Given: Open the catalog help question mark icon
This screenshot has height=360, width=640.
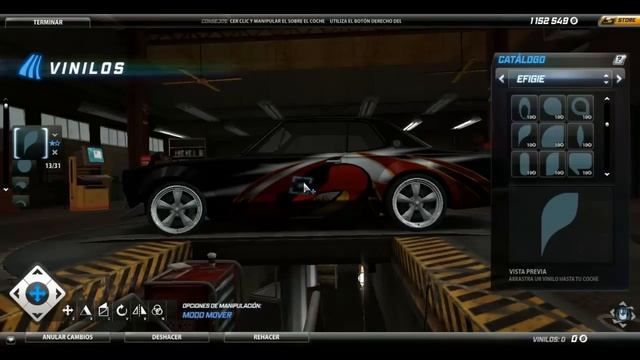Looking at the screenshot, I should (619, 60).
